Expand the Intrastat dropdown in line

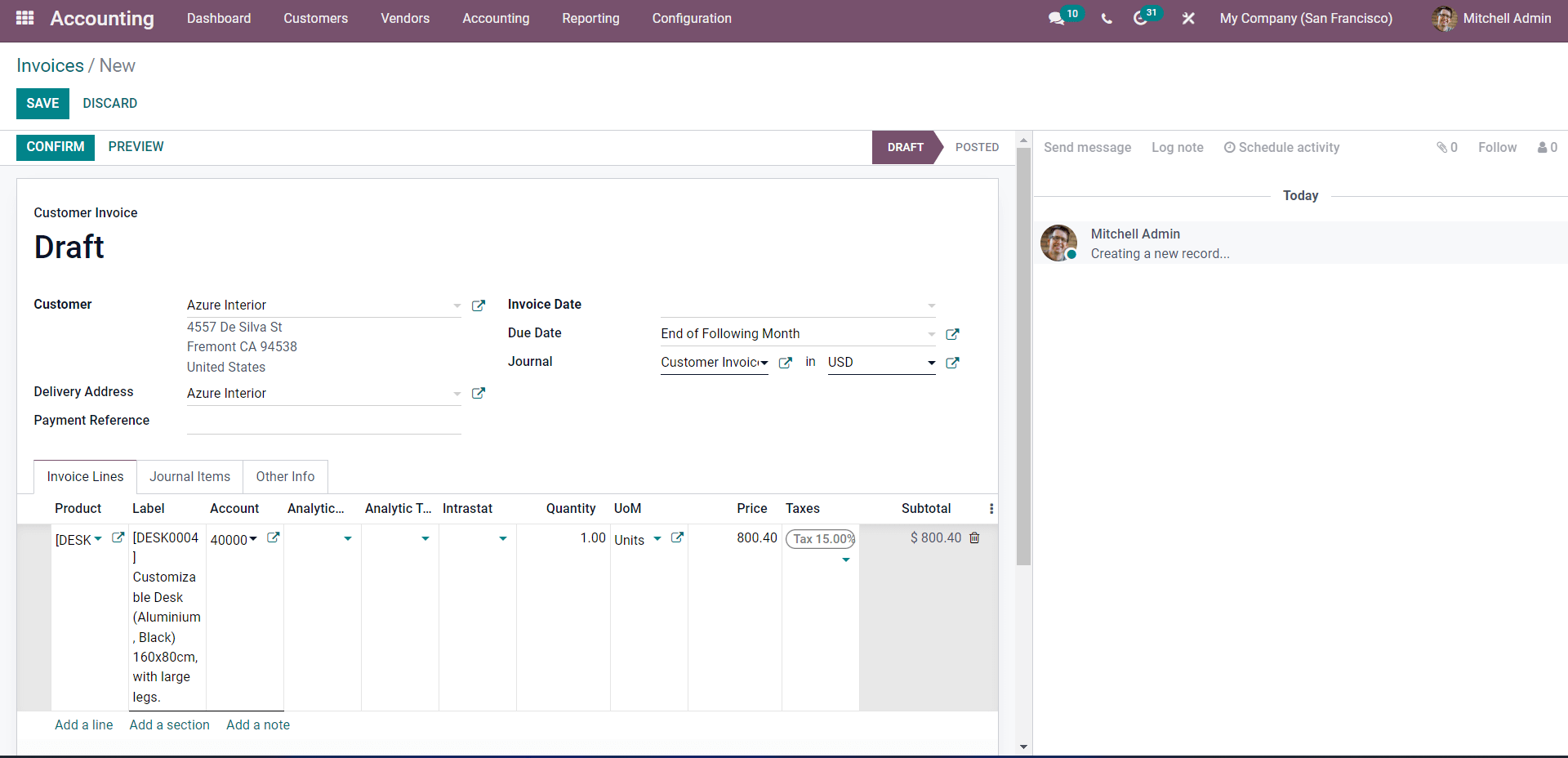pyautogui.click(x=503, y=538)
